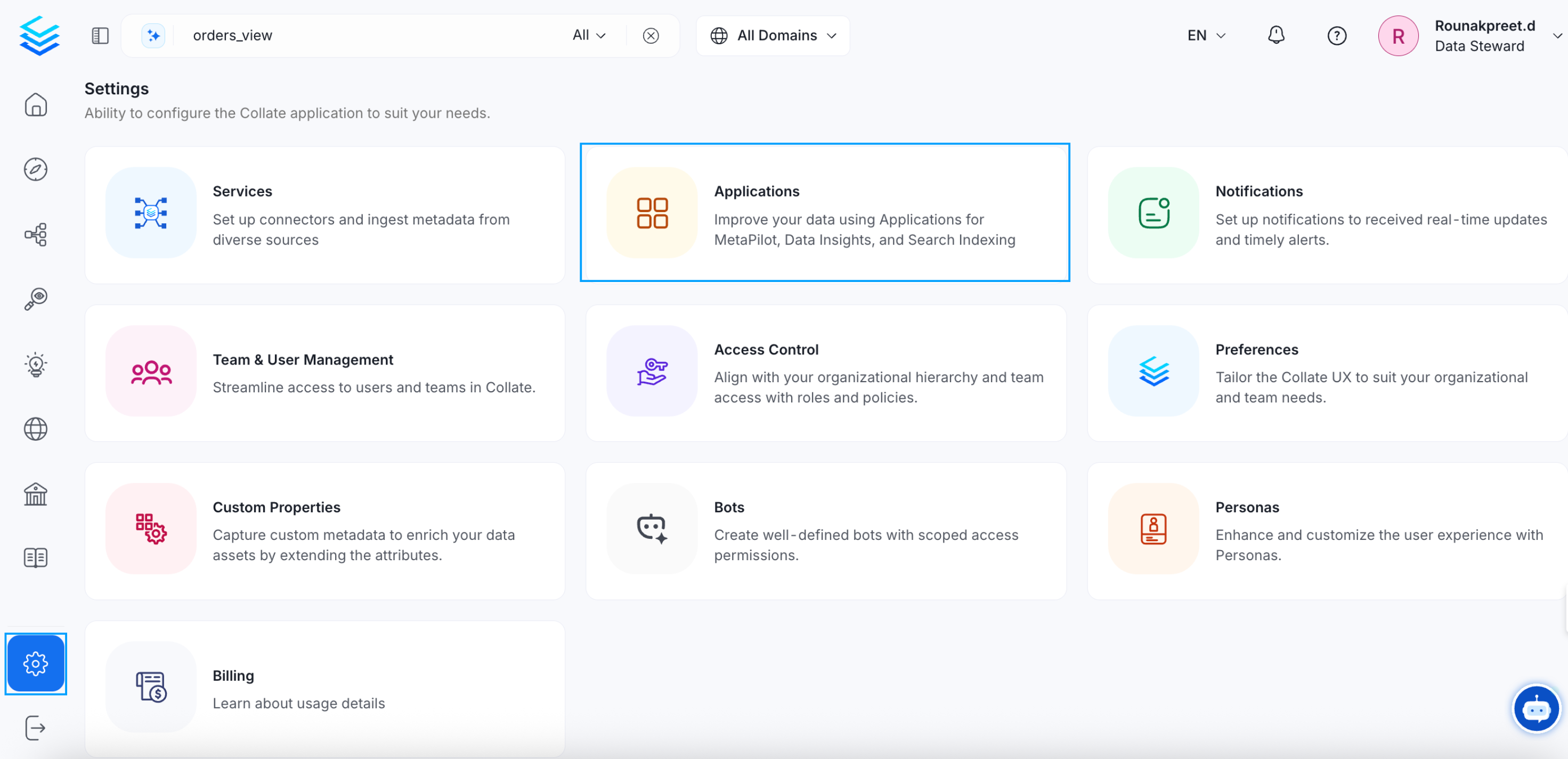Toggle the sidebar collapse panel icon
This screenshot has width=1568, height=759.
coord(100,36)
